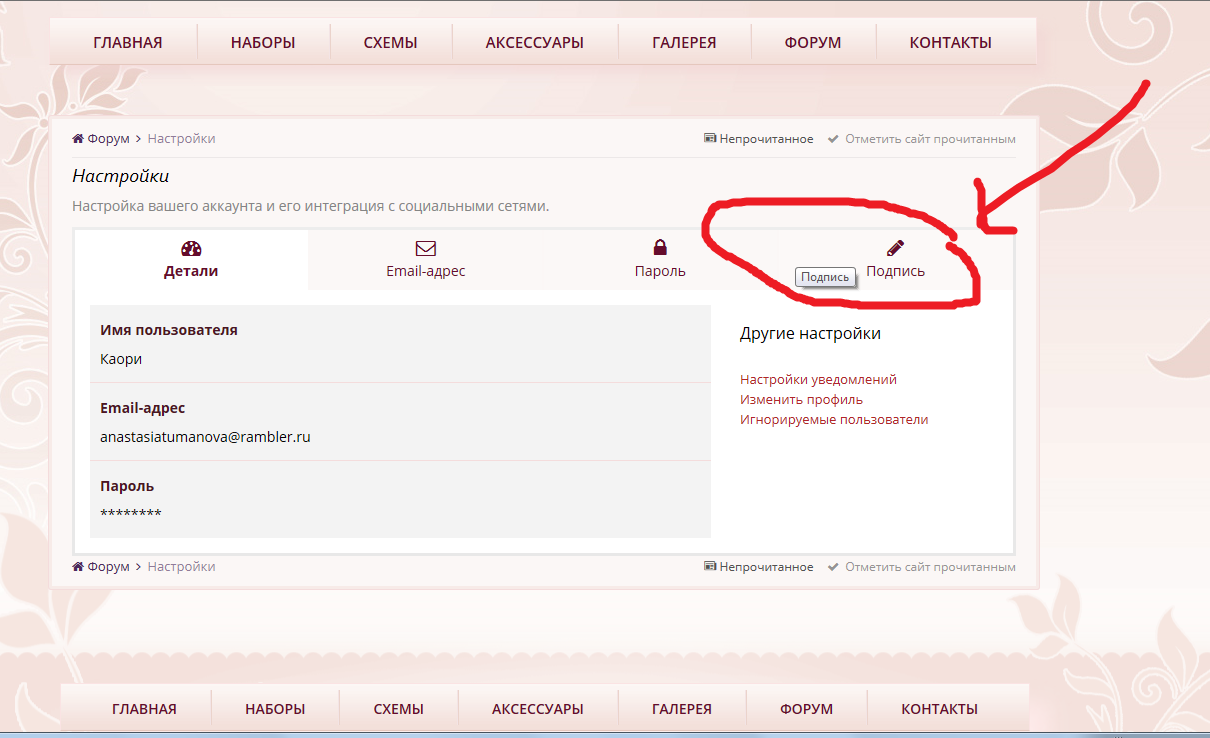Click the pencil icon above Подпись
Image resolution: width=1210 pixels, height=738 pixels.
895,247
